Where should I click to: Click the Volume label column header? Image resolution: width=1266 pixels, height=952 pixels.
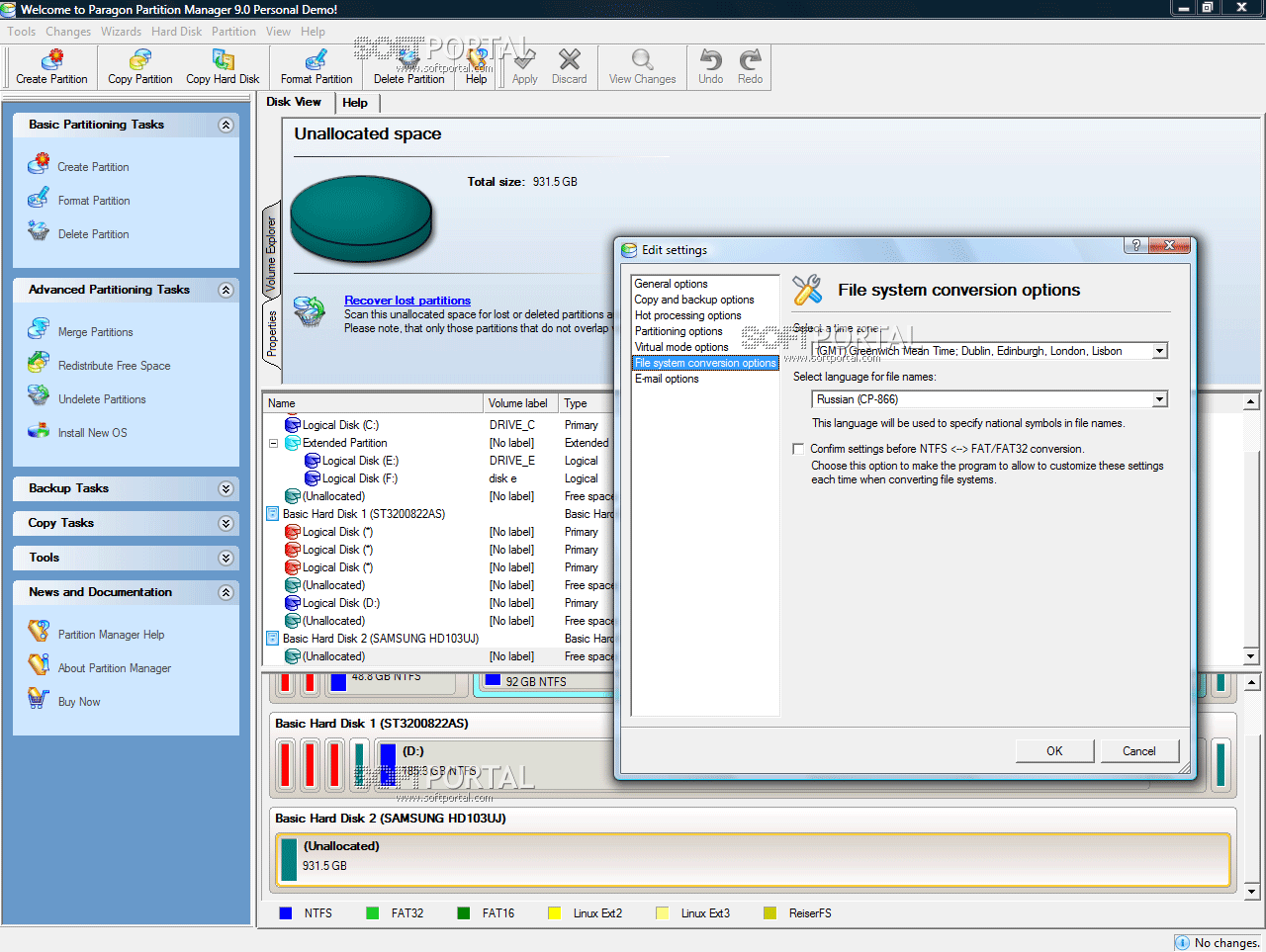[x=521, y=403]
